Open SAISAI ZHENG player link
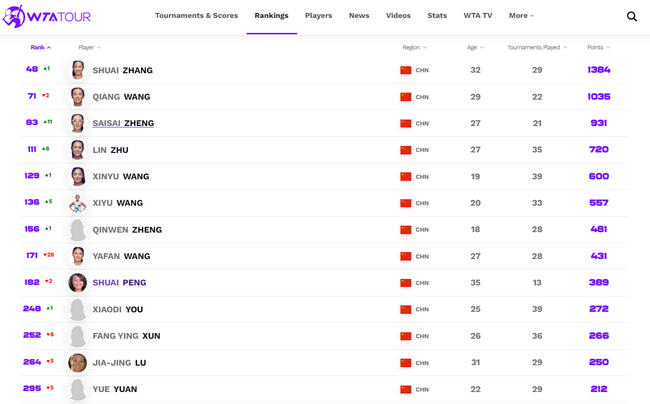The height and width of the screenshot is (404, 650). tap(123, 123)
